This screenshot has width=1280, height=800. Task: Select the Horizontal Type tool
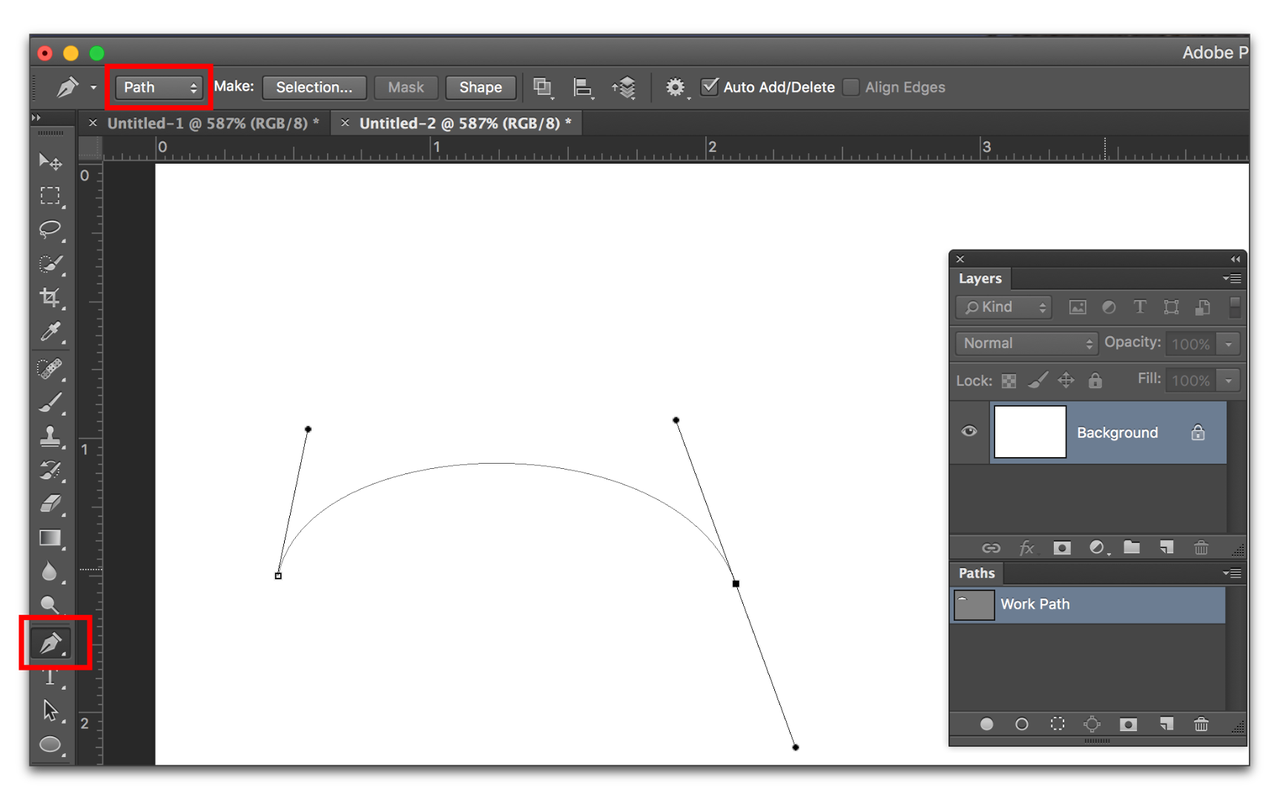pos(52,677)
